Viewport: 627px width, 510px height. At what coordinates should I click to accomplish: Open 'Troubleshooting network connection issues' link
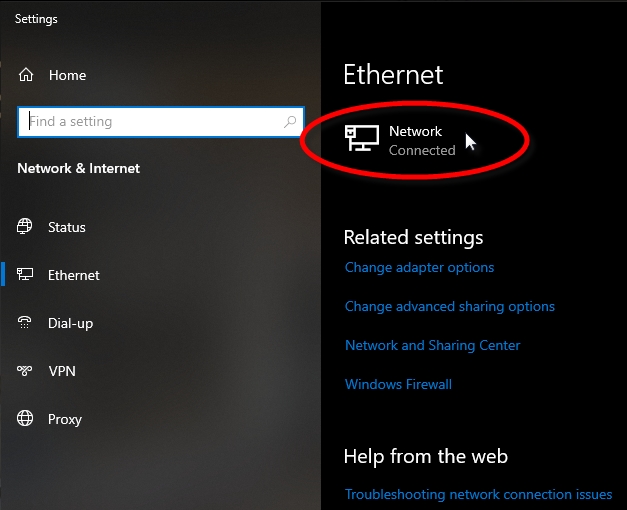pos(478,494)
